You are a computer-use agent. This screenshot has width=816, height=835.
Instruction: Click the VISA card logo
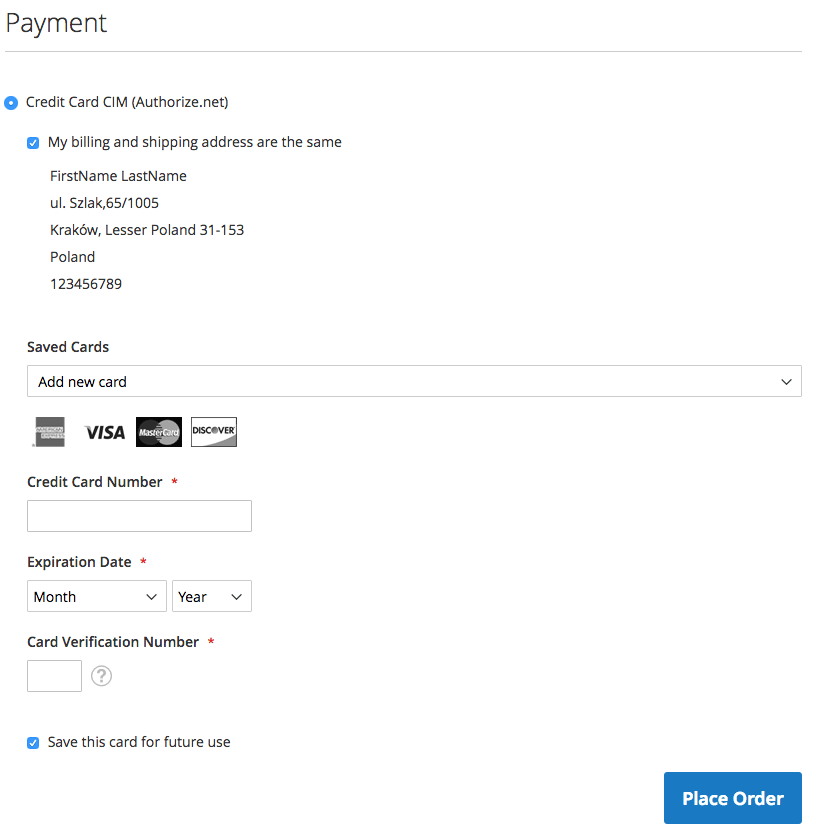coord(105,432)
